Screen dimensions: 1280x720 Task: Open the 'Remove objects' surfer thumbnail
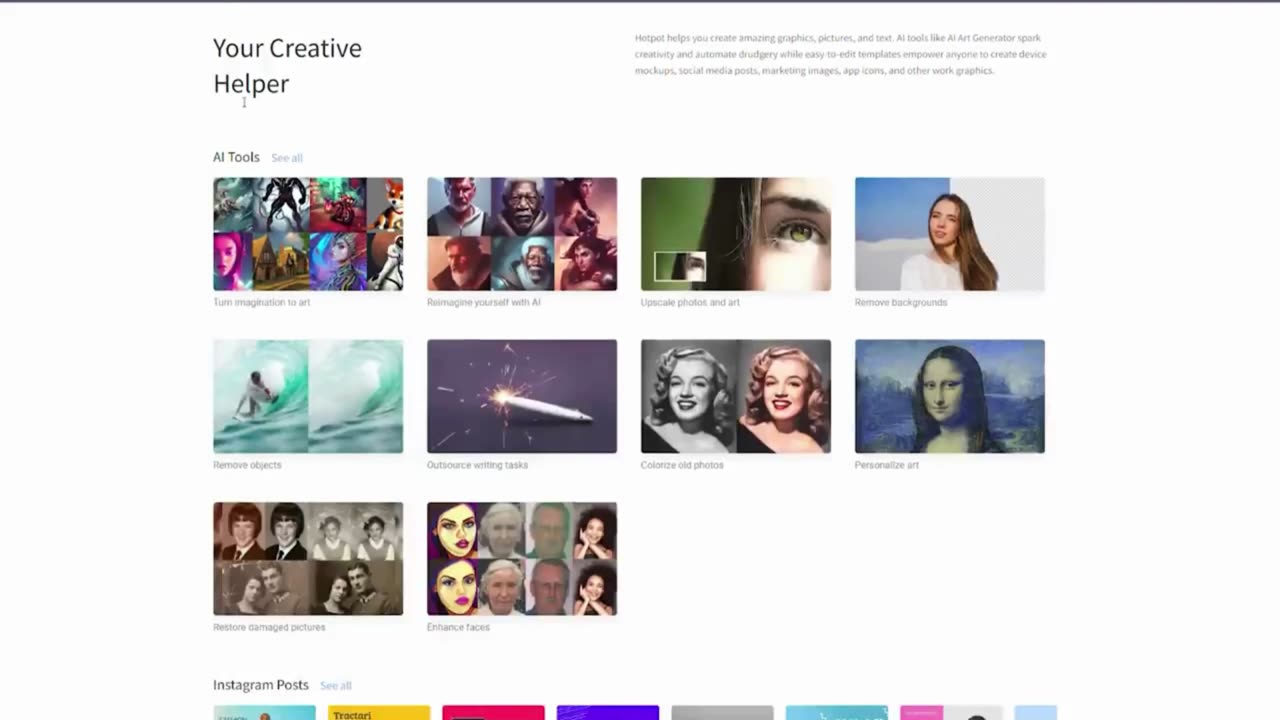pyautogui.click(x=308, y=396)
